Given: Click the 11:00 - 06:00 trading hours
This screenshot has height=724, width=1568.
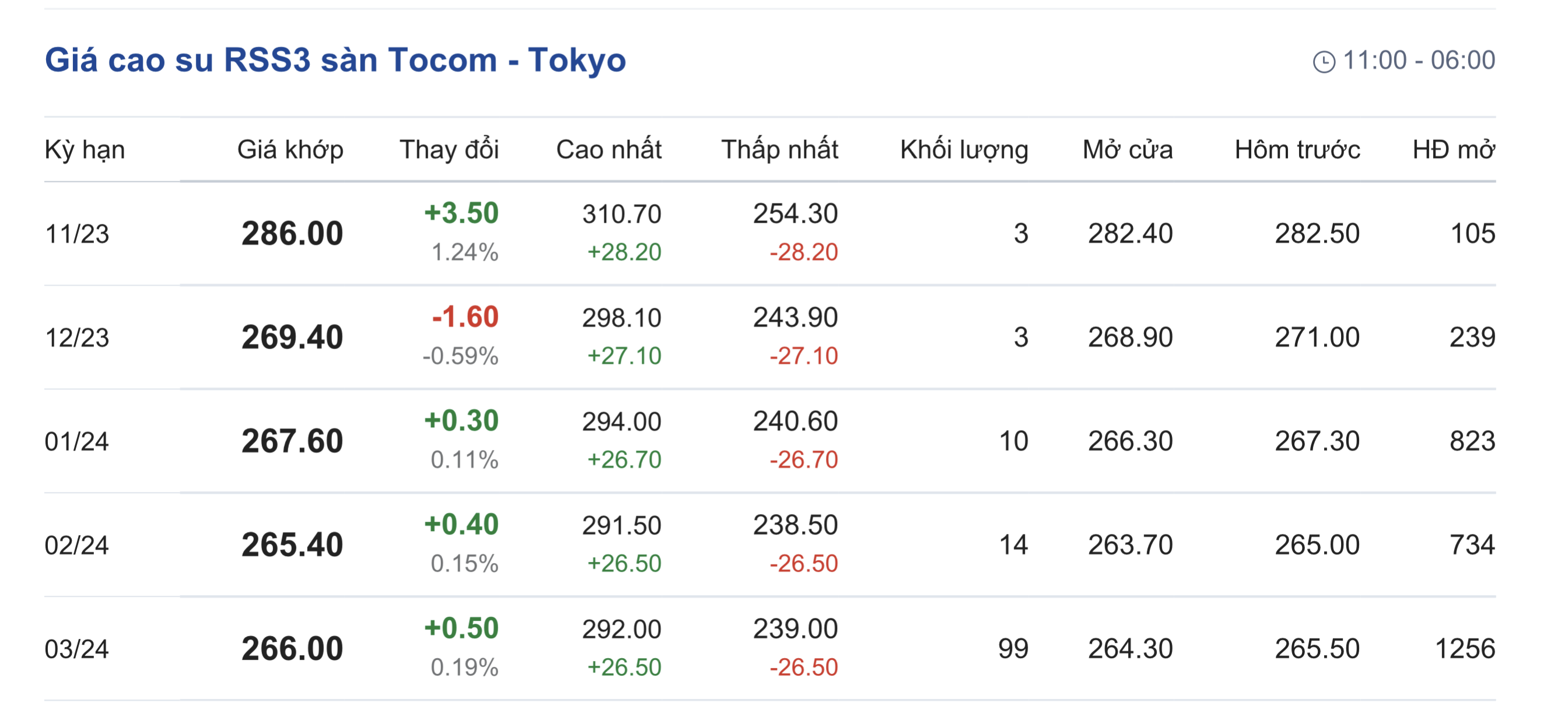Looking at the screenshot, I should [1418, 60].
